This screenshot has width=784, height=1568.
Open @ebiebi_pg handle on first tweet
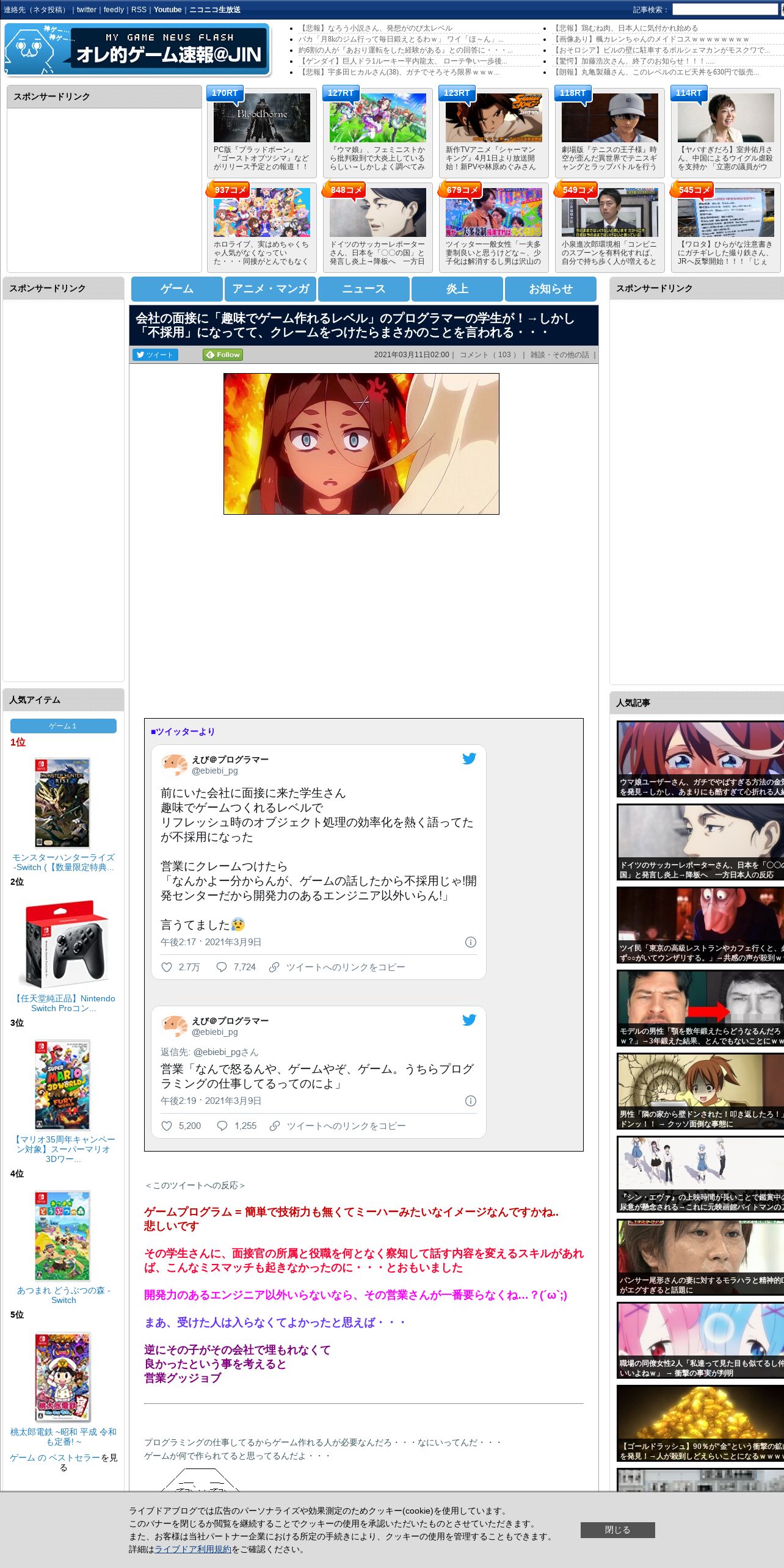(x=215, y=771)
